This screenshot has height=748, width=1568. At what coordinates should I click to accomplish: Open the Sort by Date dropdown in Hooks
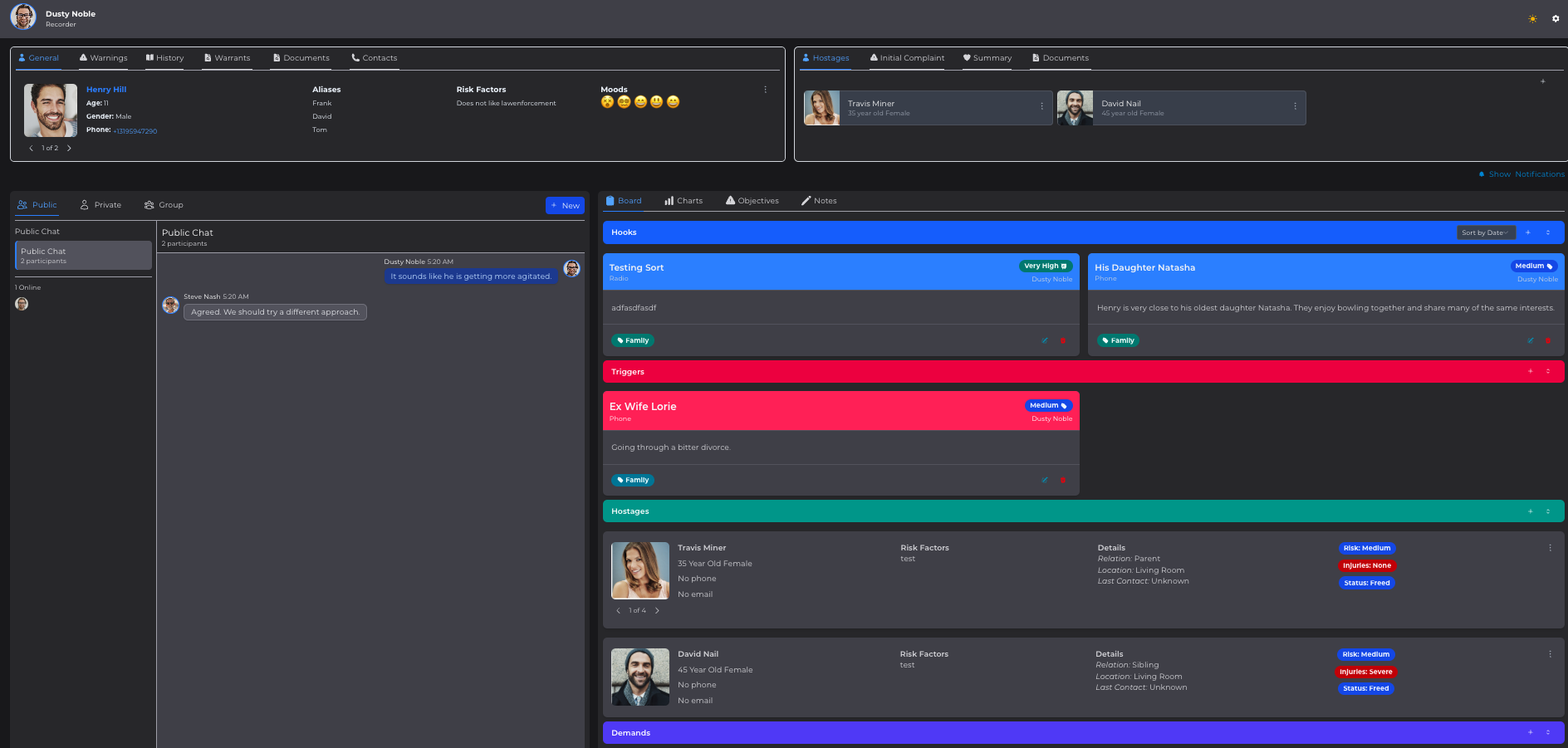point(1485,232)
